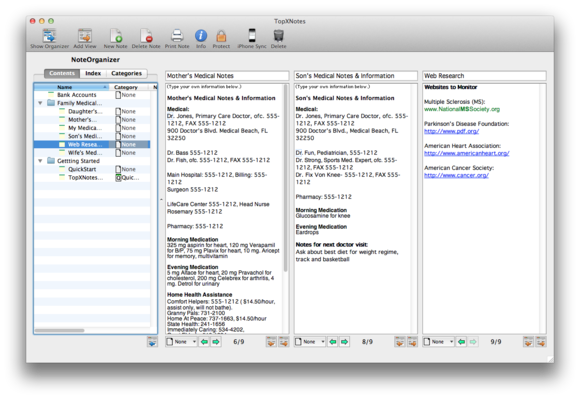Select the My Medica... note
Image resolution: width=580 pixels, height=399 pixels.
[85, 128]
